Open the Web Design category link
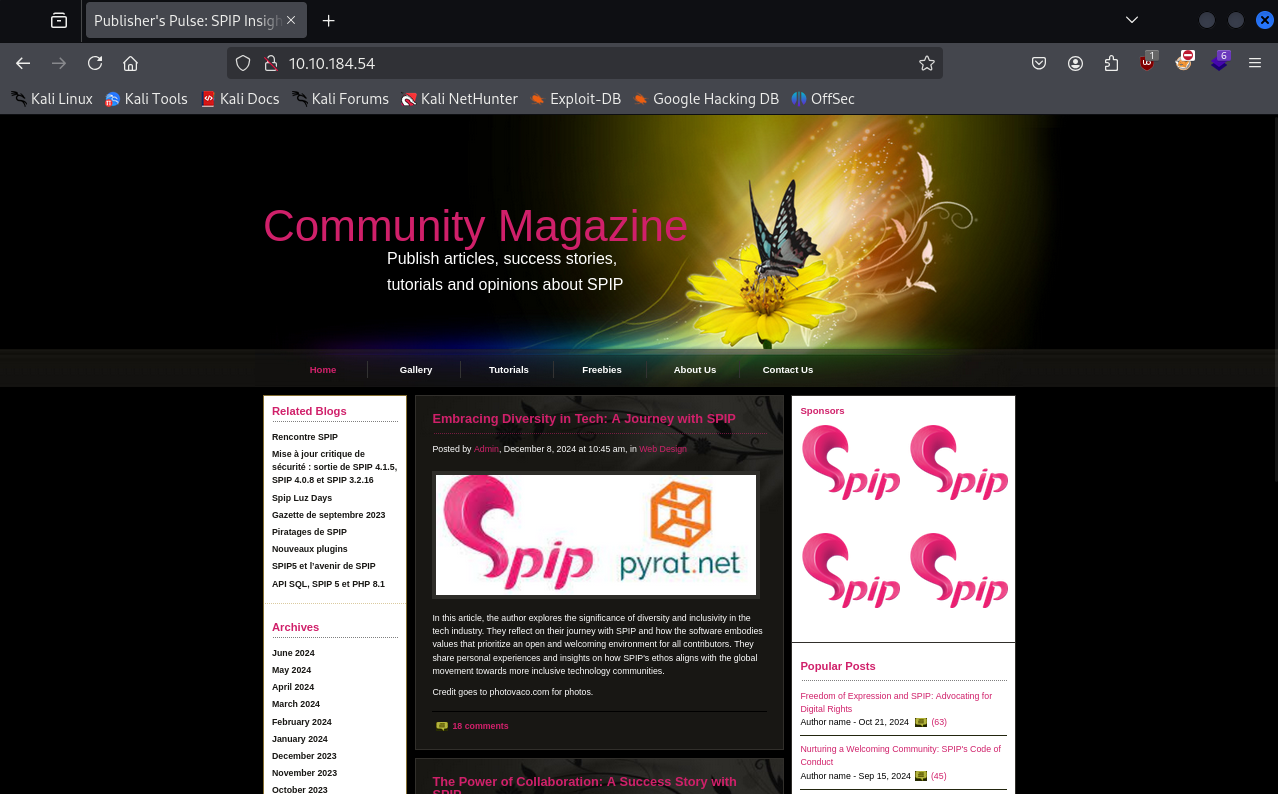This screenshot has height=794, width=1278. (663, 449)
